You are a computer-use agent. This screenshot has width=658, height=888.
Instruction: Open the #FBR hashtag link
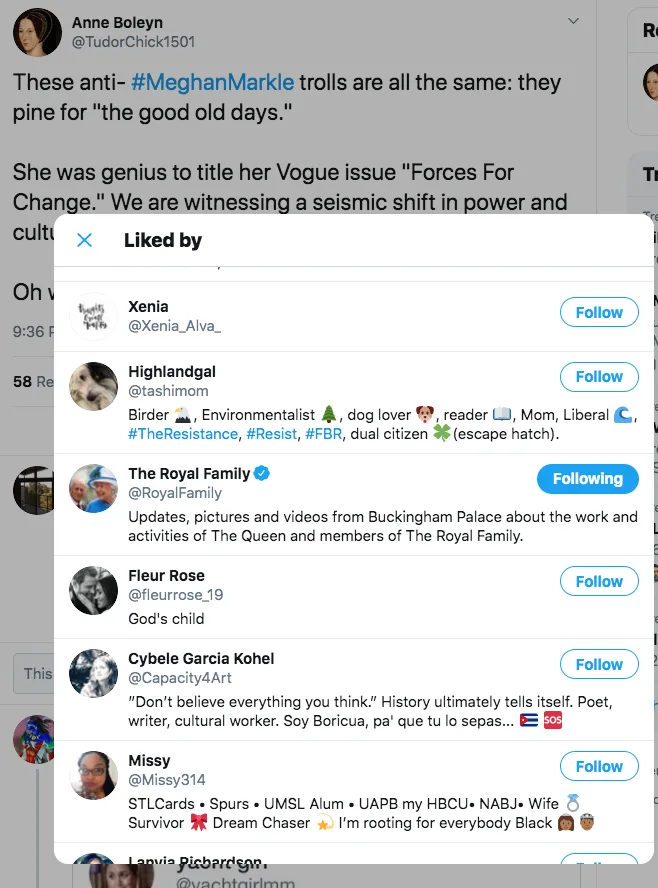point(323,434)
